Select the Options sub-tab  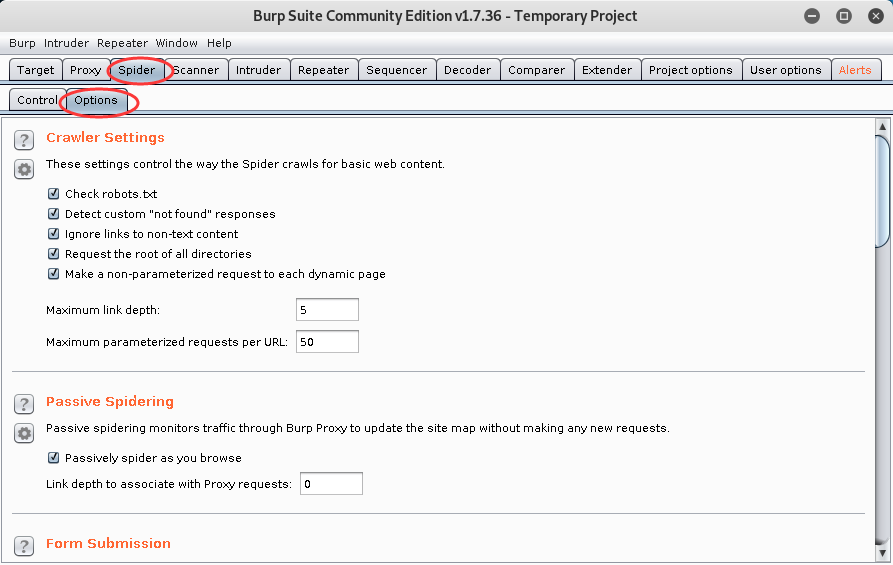(x=96, y=100)
